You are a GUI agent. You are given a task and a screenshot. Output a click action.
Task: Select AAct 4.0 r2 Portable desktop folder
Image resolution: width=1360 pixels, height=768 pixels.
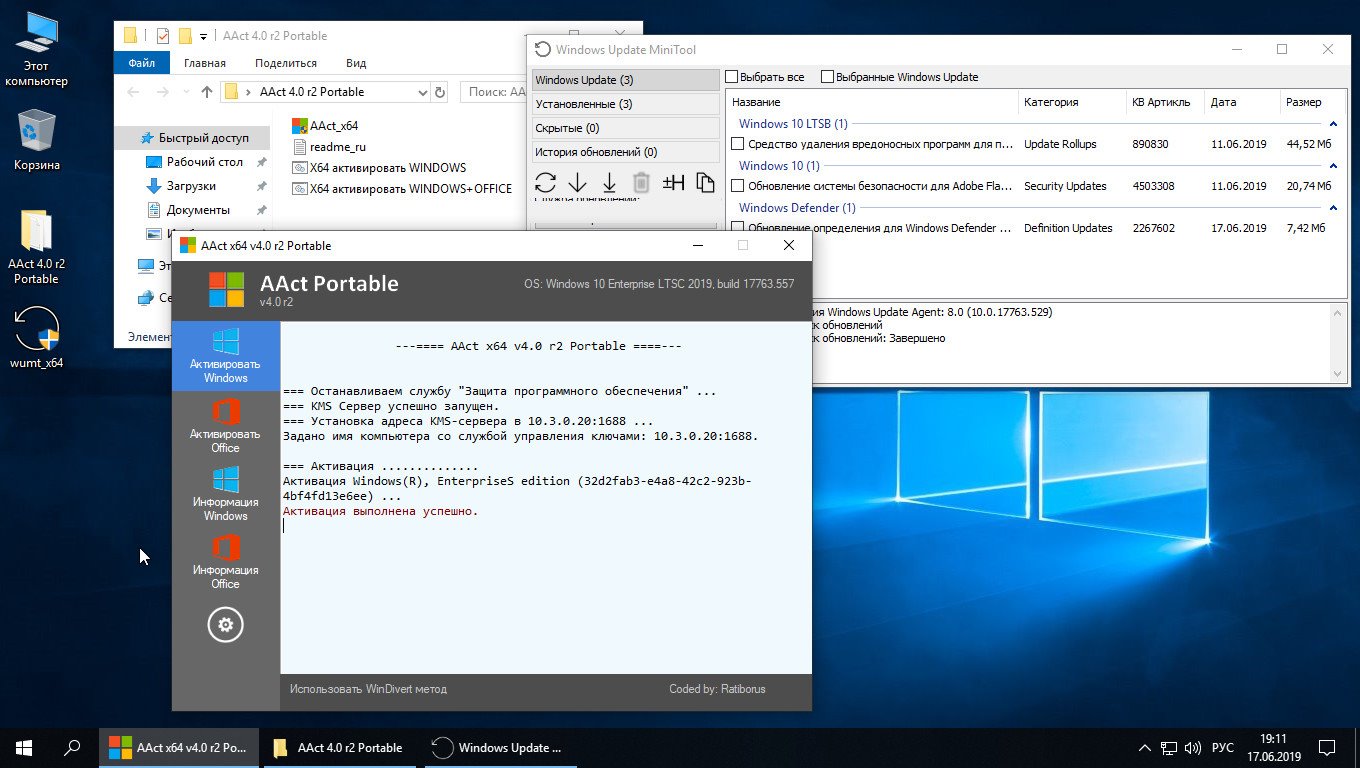click(36, 247)
